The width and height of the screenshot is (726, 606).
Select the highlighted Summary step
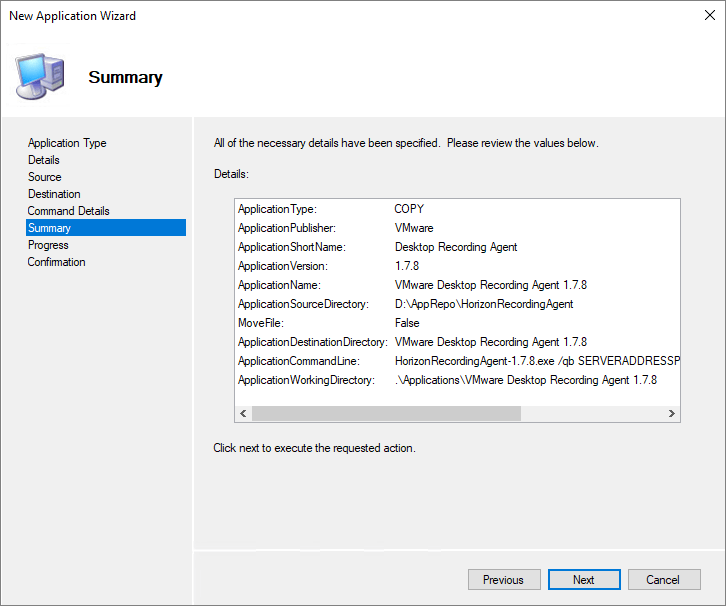(x=50, y=228)
